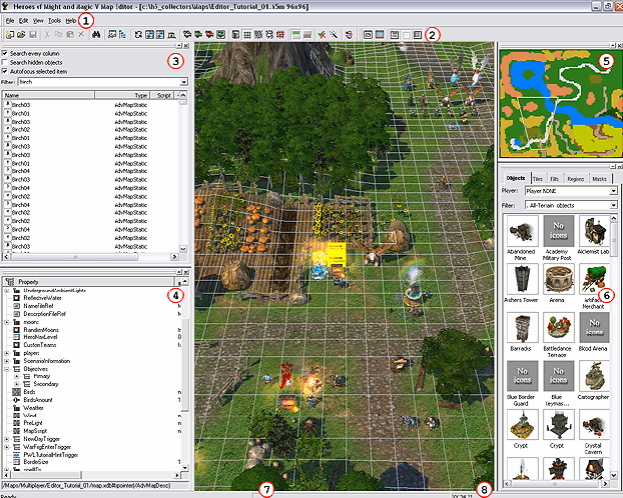This screenshot has height=498, width=623.
Task: Expand the Secondary objectives node
Action: tap(16, 384)
